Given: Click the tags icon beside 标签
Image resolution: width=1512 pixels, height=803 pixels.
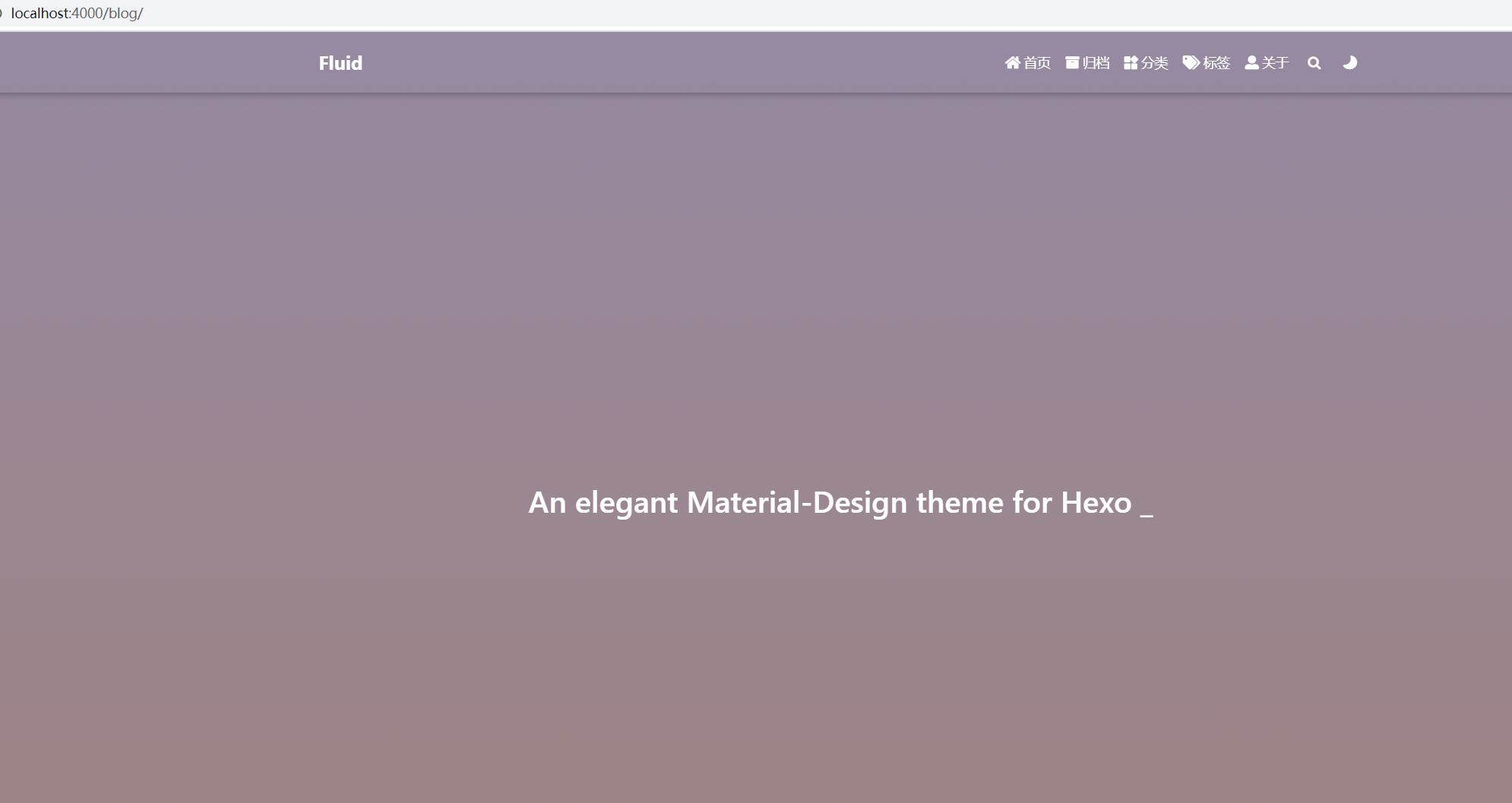Looking at the screenshot, I should pos(1191,63).
